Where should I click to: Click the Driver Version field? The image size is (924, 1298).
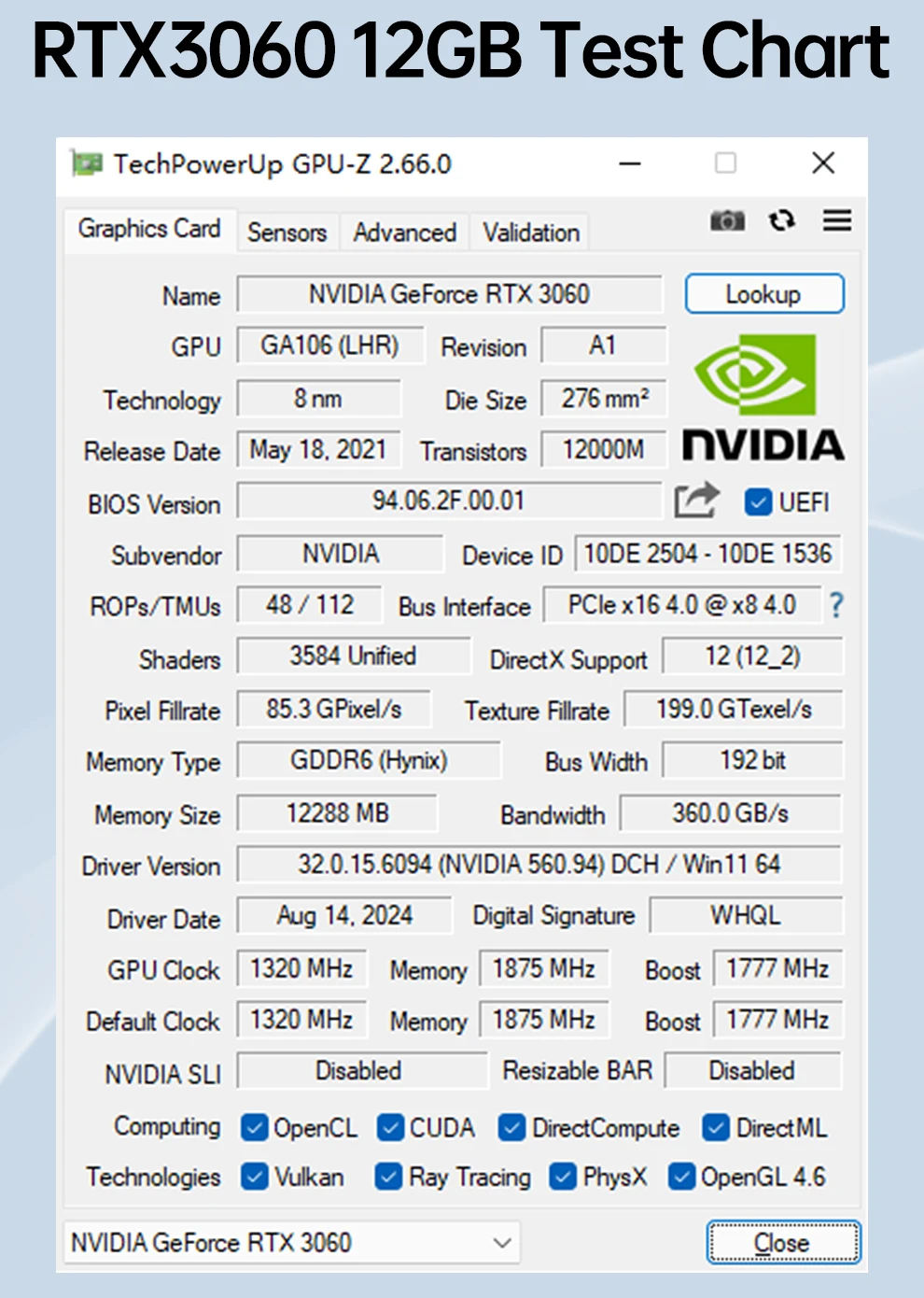tap(539, 865)
